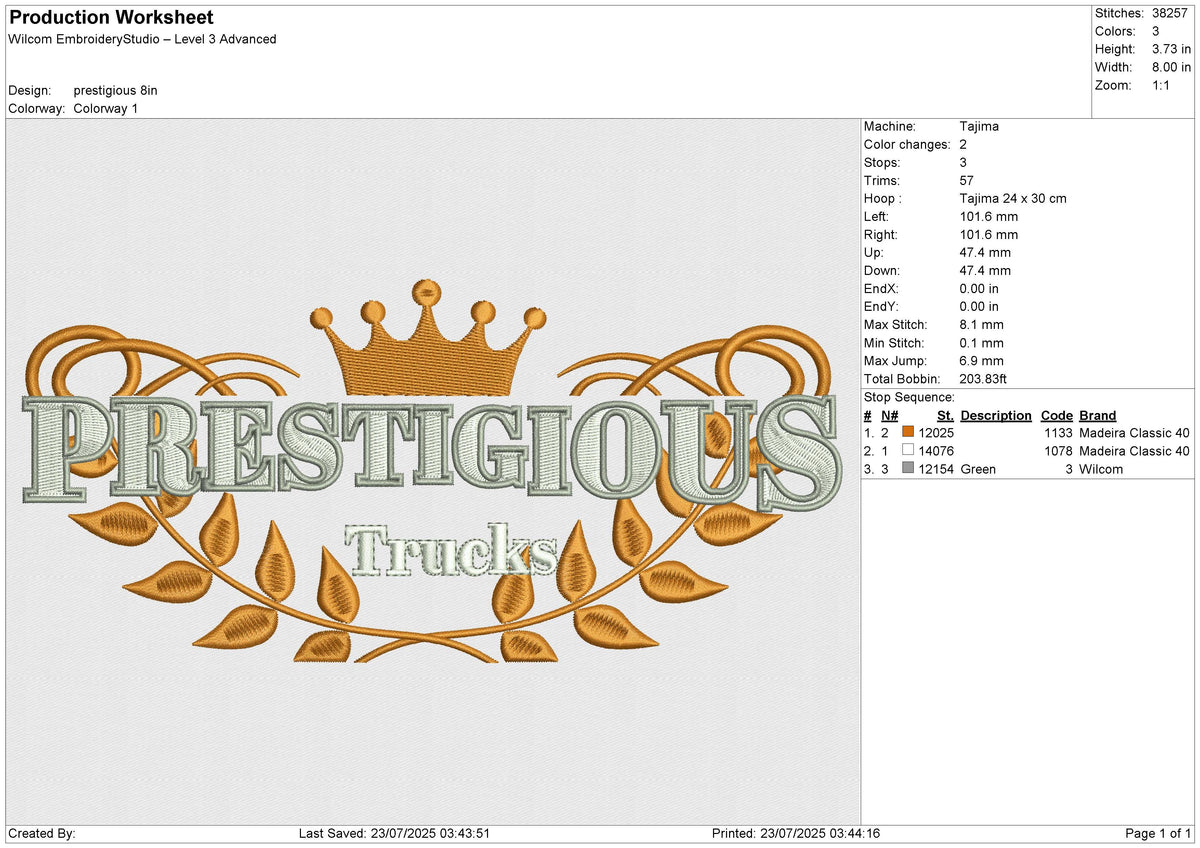Select the Right value 101.6 mm

989,234
